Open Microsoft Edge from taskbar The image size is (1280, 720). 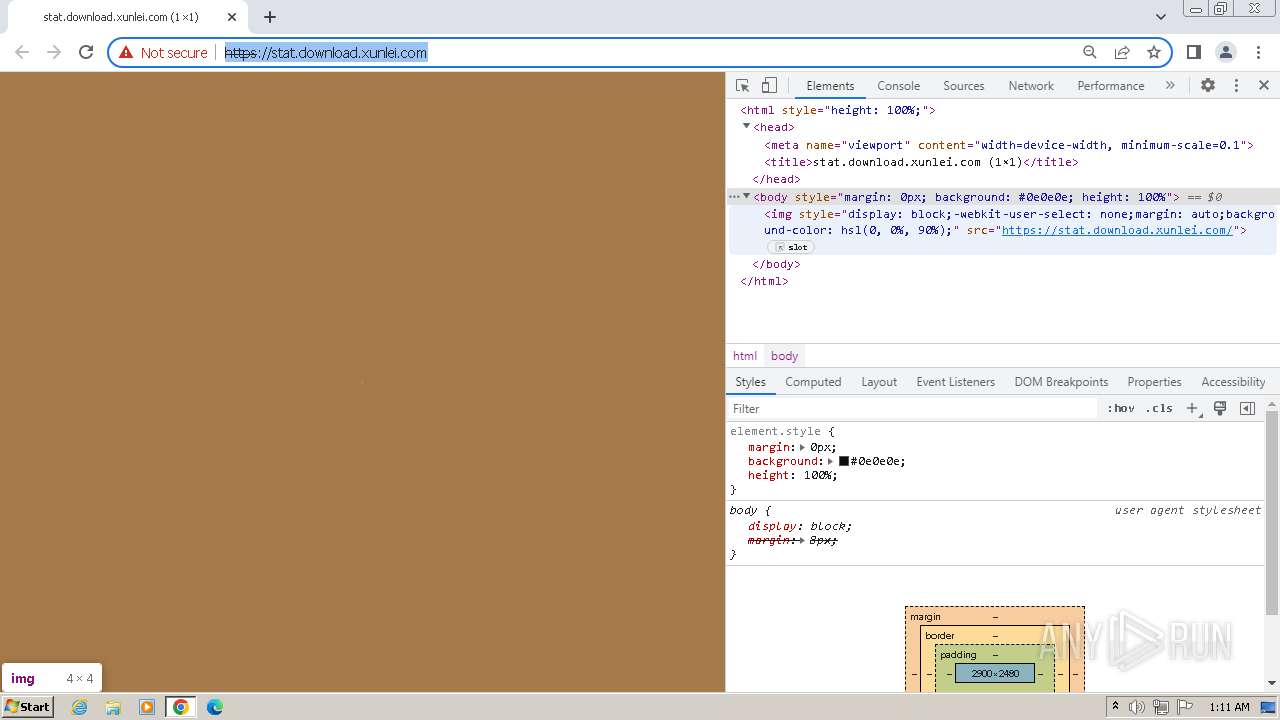tap(215, 707)
